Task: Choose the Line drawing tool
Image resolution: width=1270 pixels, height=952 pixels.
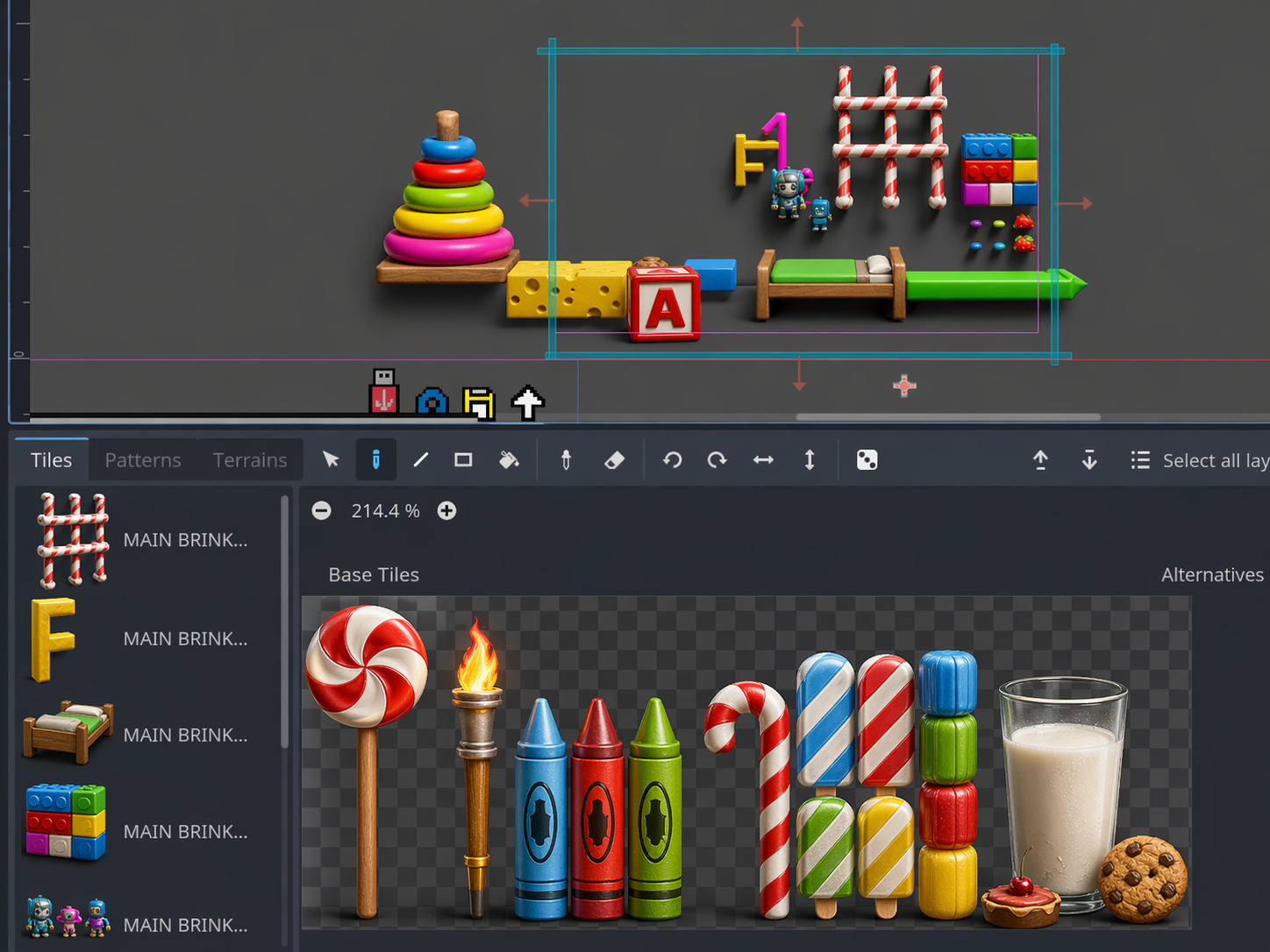Action: pyautogui.click(x=421, y=460)
